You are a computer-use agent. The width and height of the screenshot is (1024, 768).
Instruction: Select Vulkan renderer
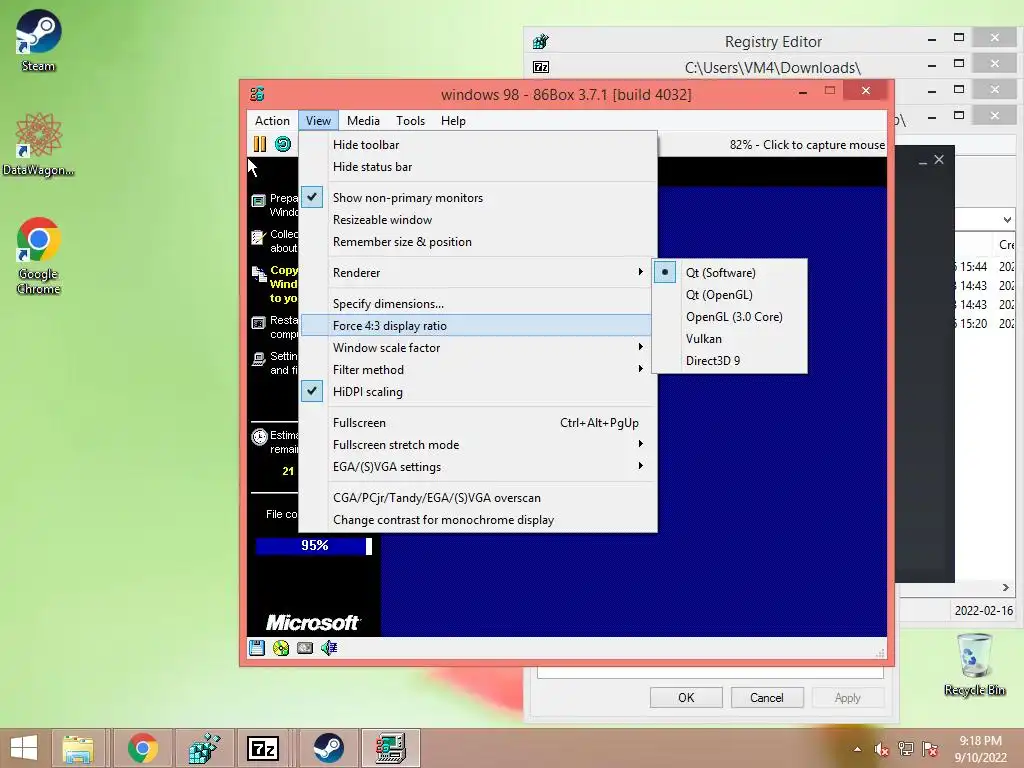tap(729, 339)
